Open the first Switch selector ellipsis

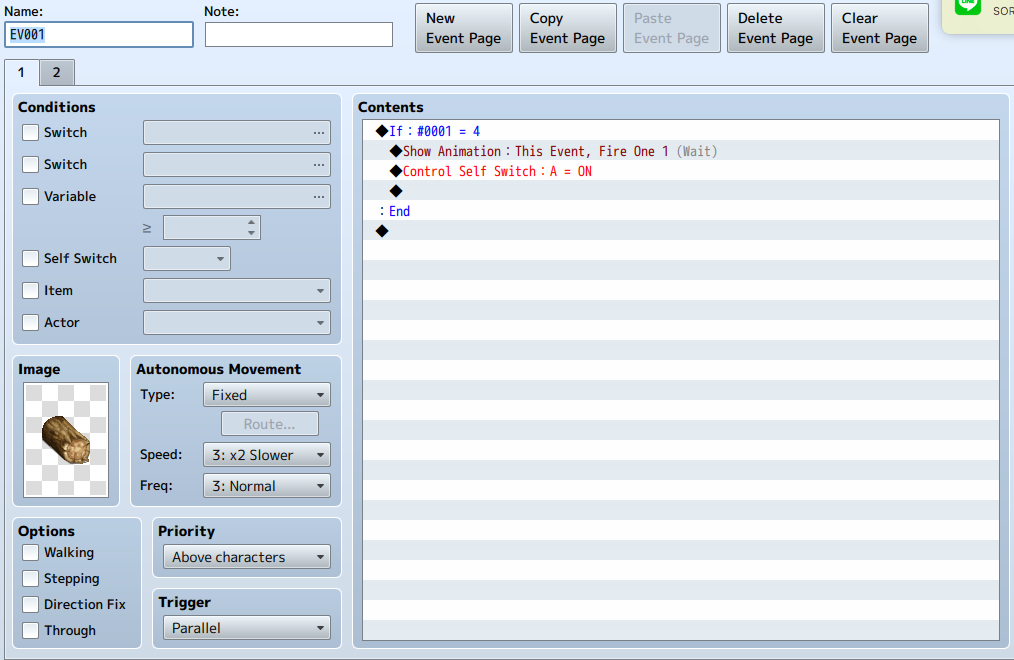coord(319,133)
